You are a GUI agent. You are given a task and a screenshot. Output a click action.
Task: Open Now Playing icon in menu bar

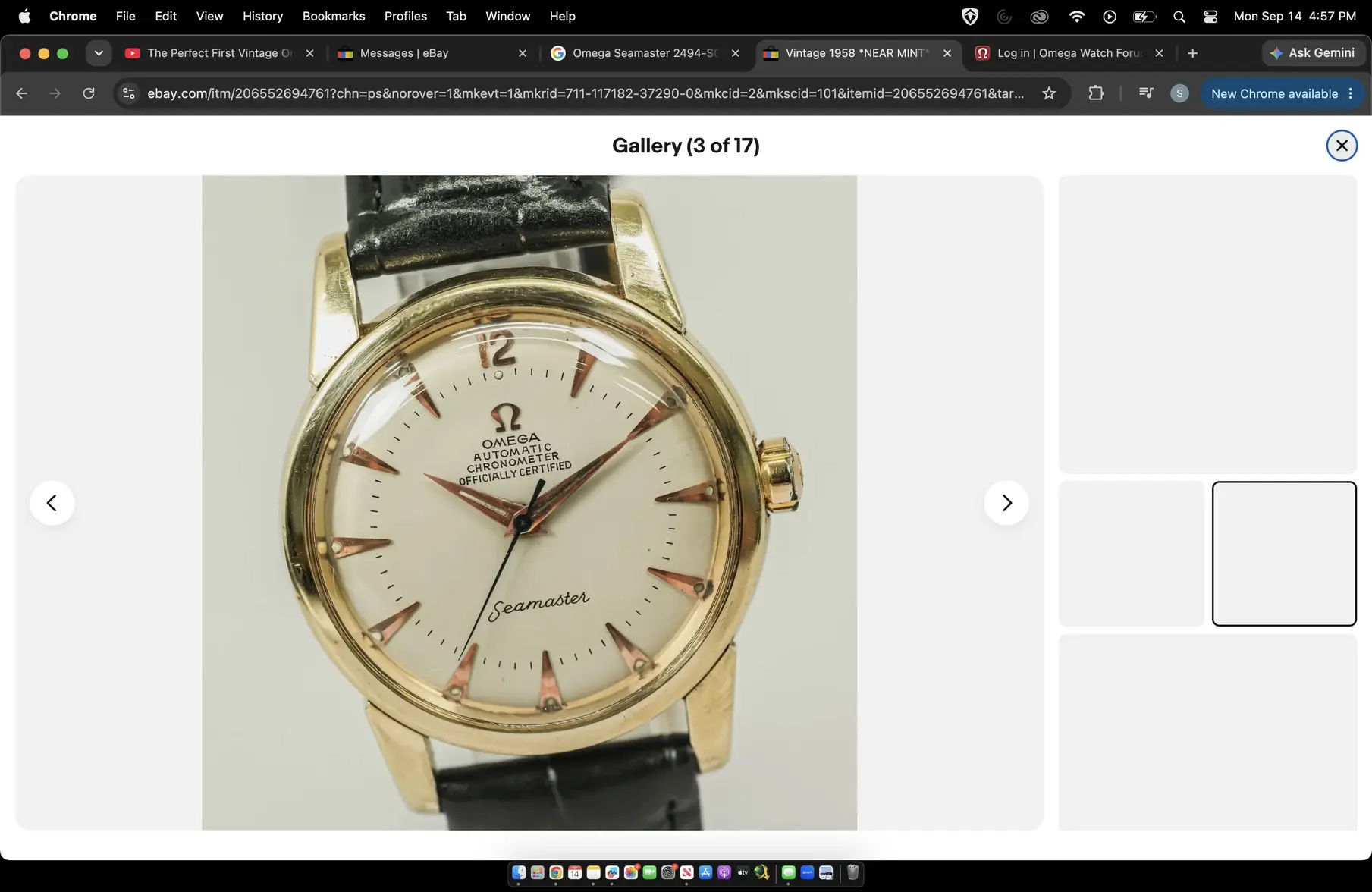1110,16
